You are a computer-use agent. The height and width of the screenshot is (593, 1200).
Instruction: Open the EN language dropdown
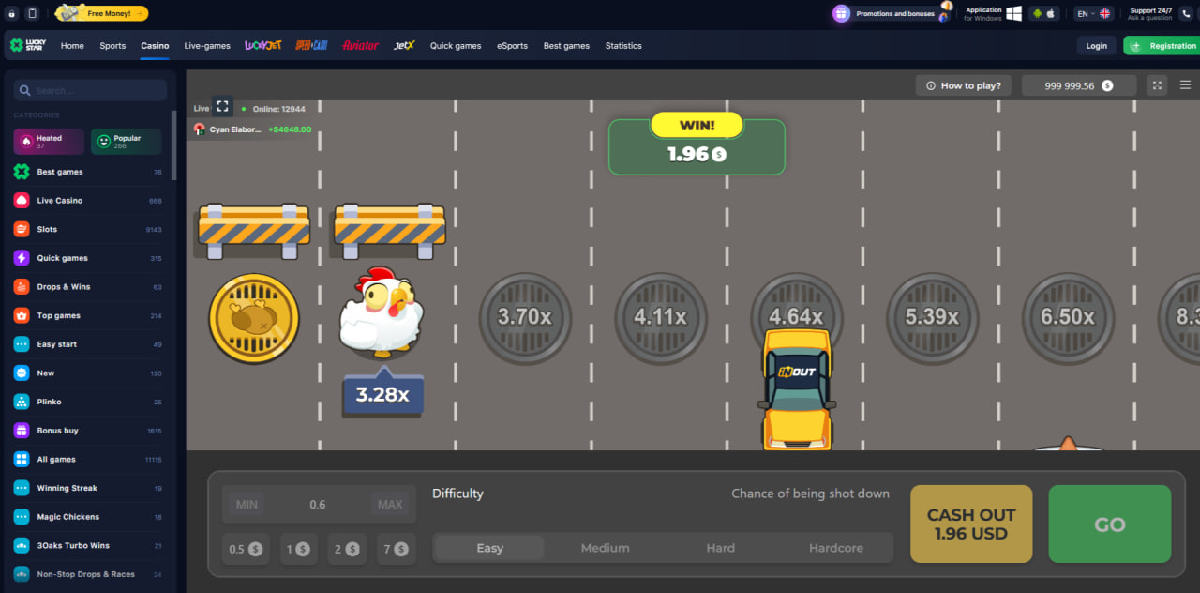point(1087,13)
